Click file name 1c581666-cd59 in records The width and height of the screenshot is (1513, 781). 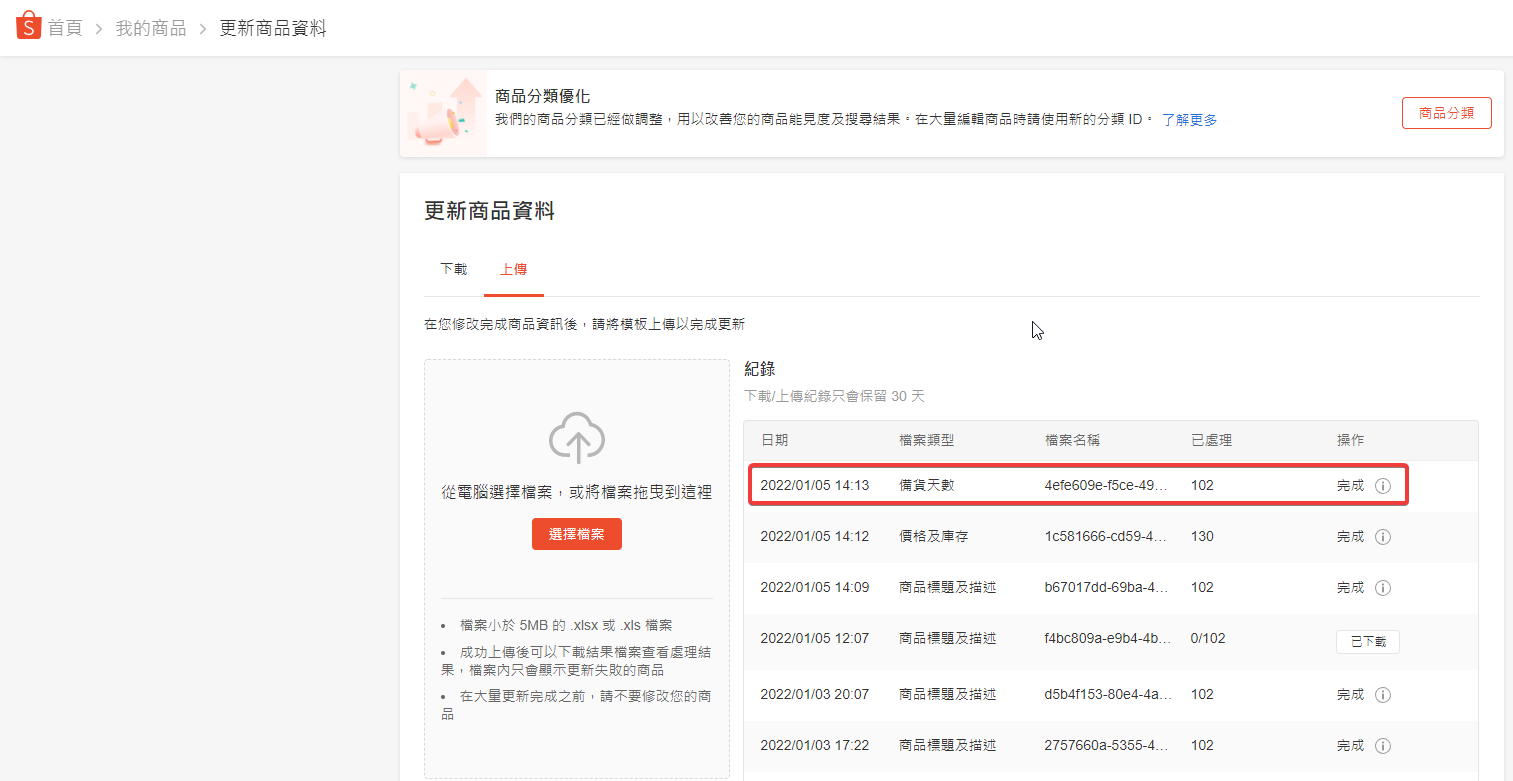[1105, 537]
